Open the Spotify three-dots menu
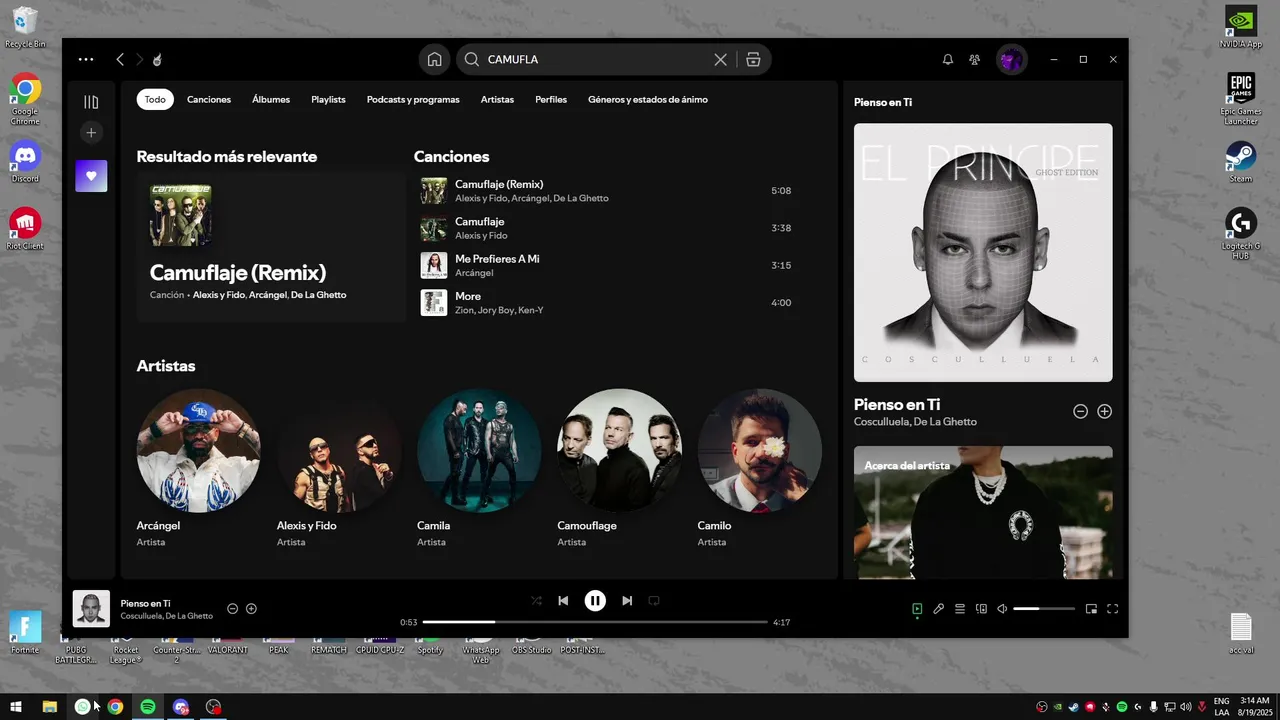 coord(86,59)
